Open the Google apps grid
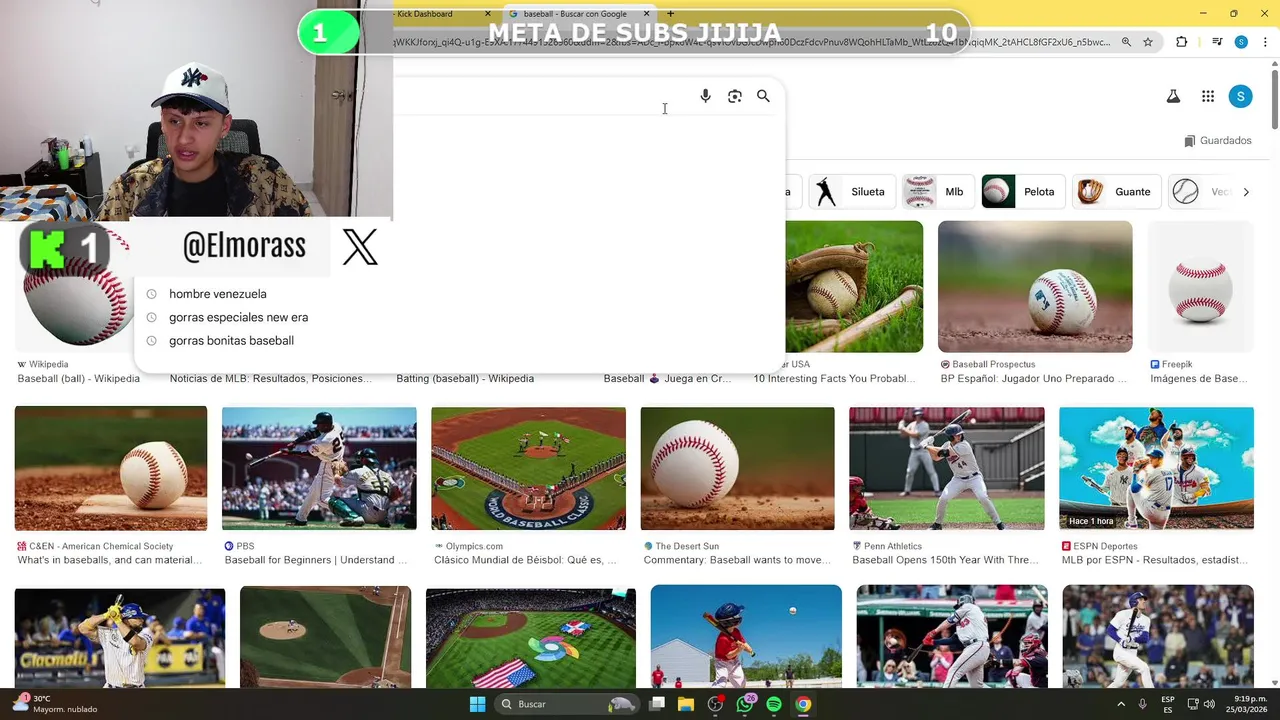Viewport: 1280px width, 720px height. pos(1208,96)
